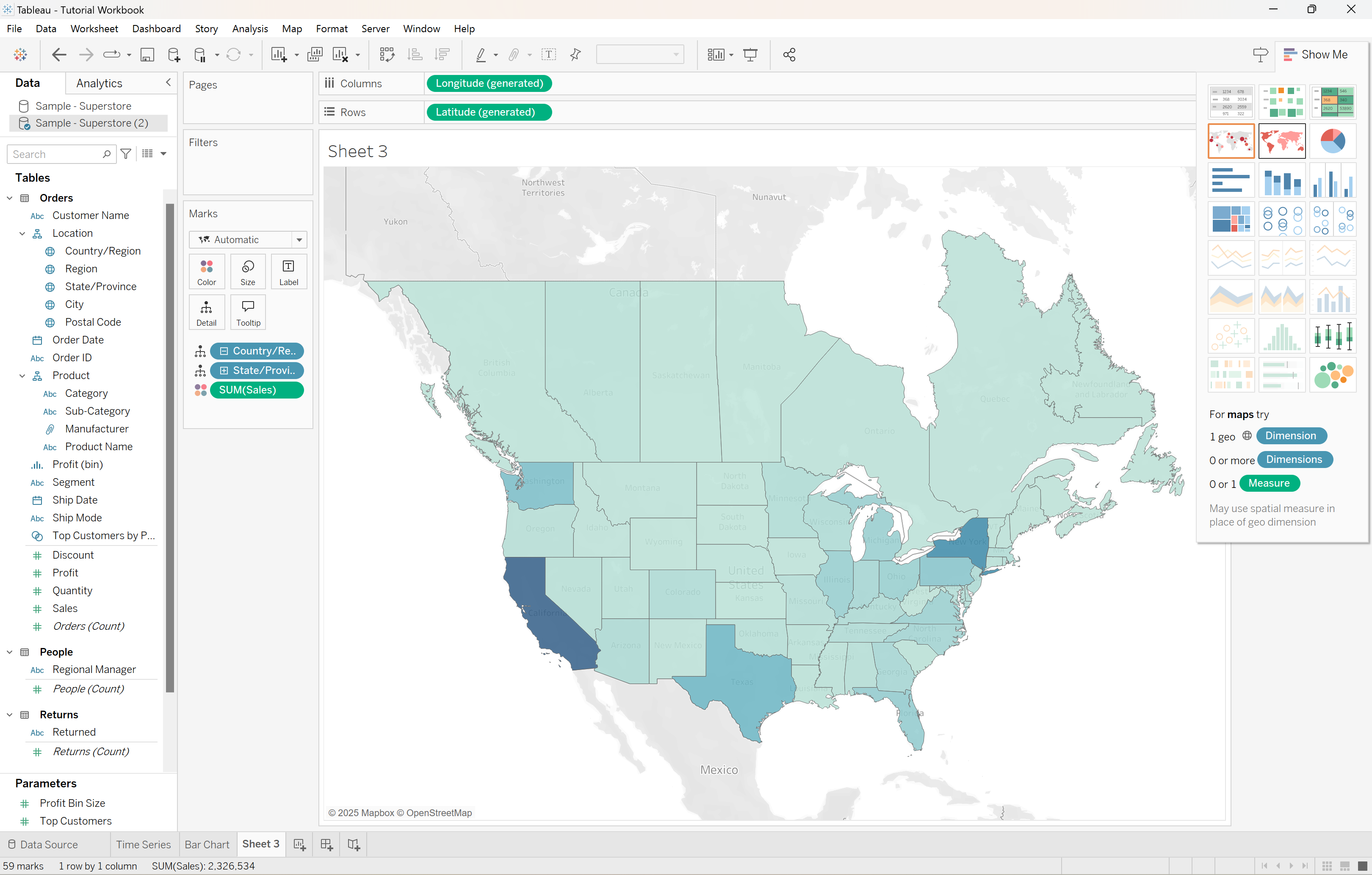Open the Data pane view options dropdown
This screenshot has width=1372, height=875.
click(163, 154)
